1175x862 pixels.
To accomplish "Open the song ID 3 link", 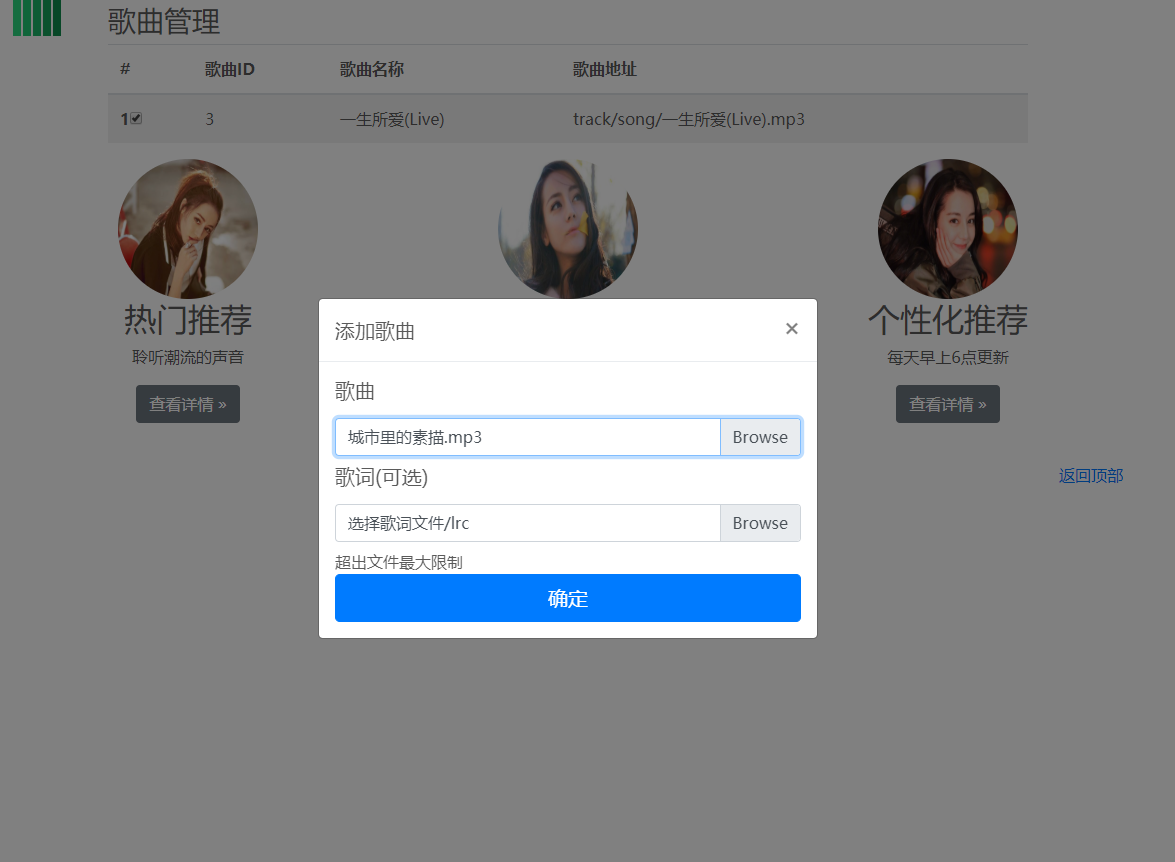I will tap(209, 118).
